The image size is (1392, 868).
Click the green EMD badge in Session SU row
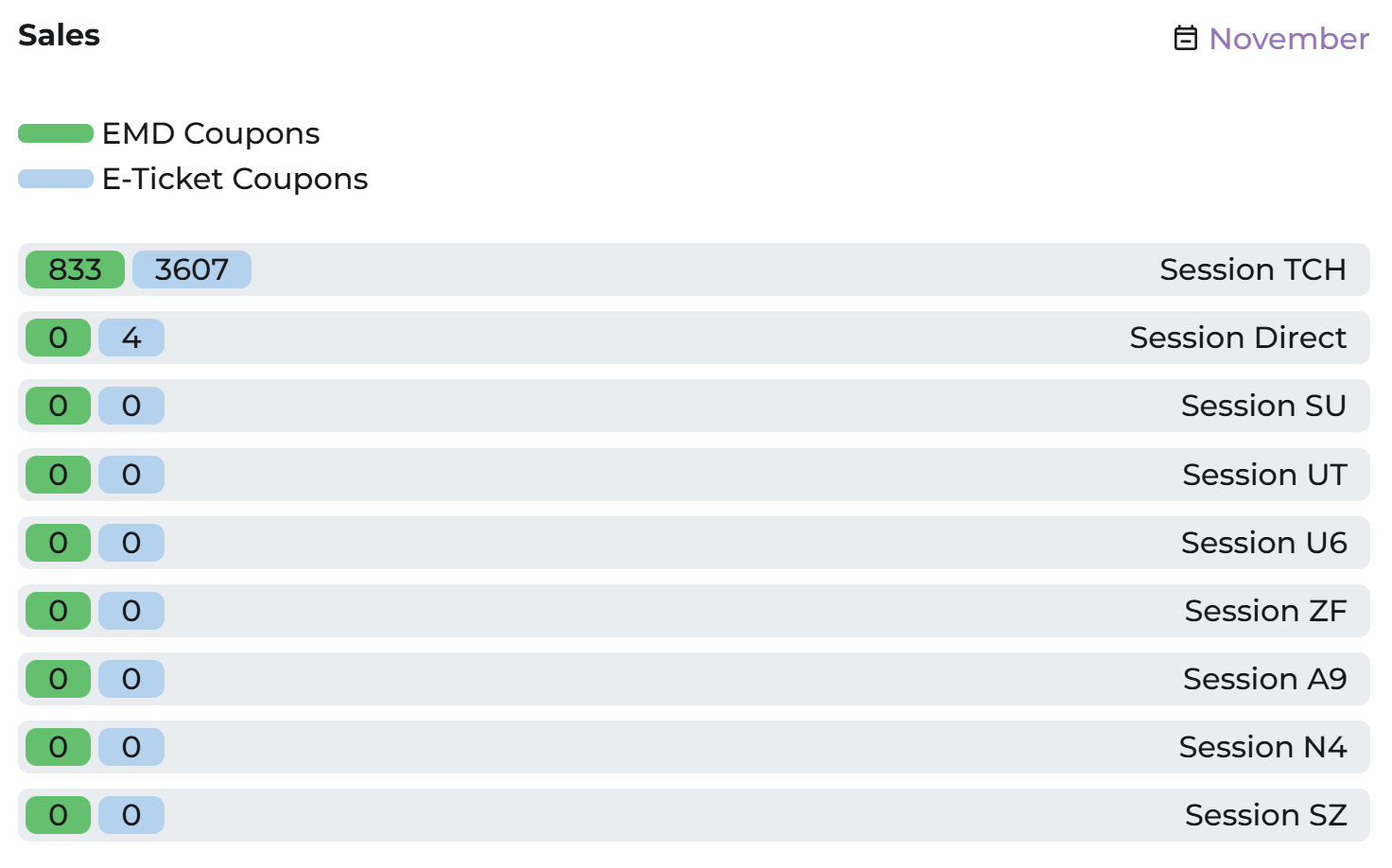[x=58, y=406]
